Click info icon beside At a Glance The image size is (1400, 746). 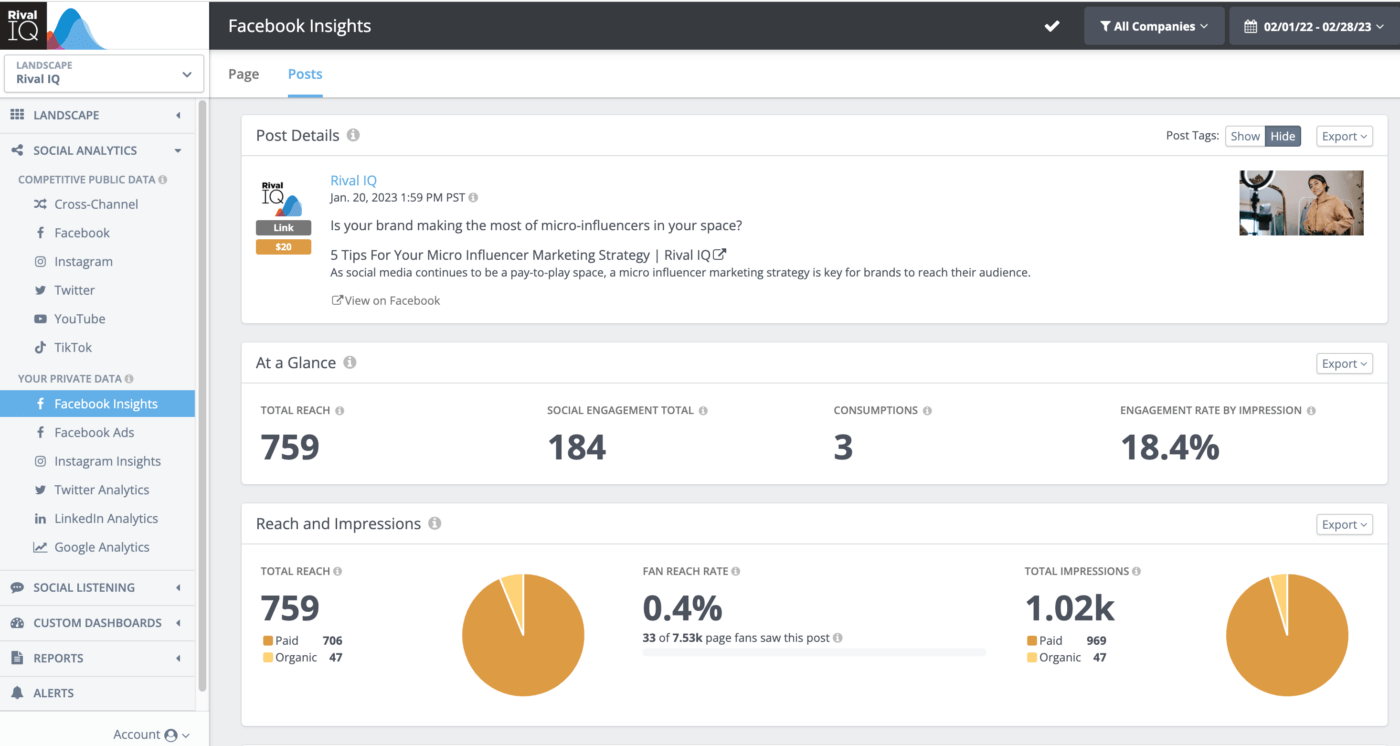pyautogui.click(x=350, y=363)
